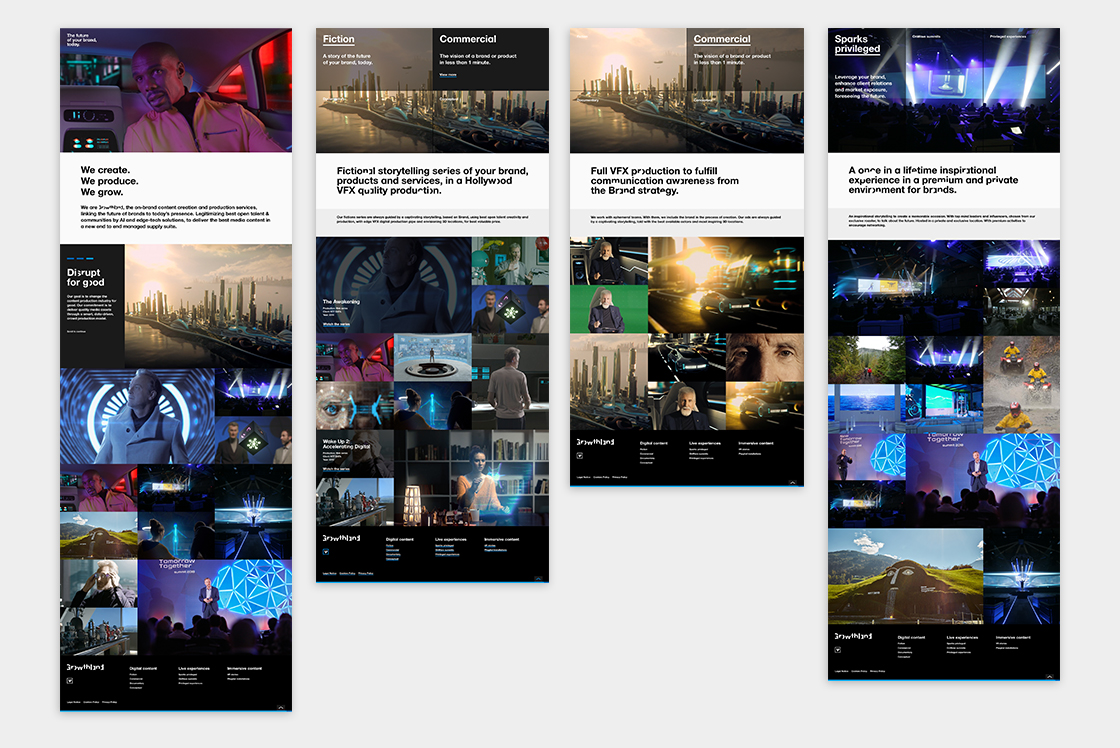The height and width of the screenshot is (748, 1120).
Task: Click the social icon in the leftmost mockup footer
Action: (x=70, y=682)
